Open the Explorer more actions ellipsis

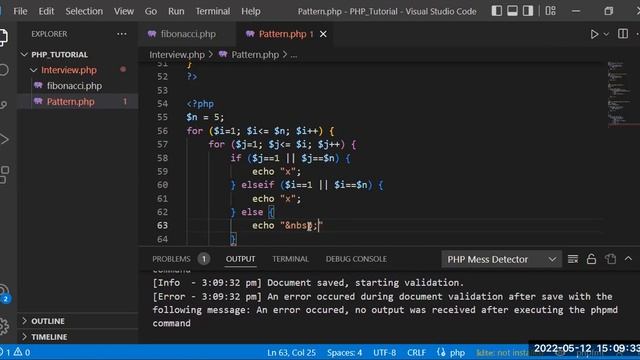tap(122, 34)
